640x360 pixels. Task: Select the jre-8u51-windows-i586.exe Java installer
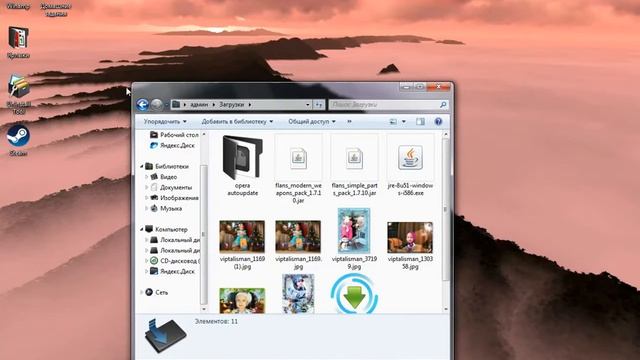pyautogui.click(x=410, y=166)
